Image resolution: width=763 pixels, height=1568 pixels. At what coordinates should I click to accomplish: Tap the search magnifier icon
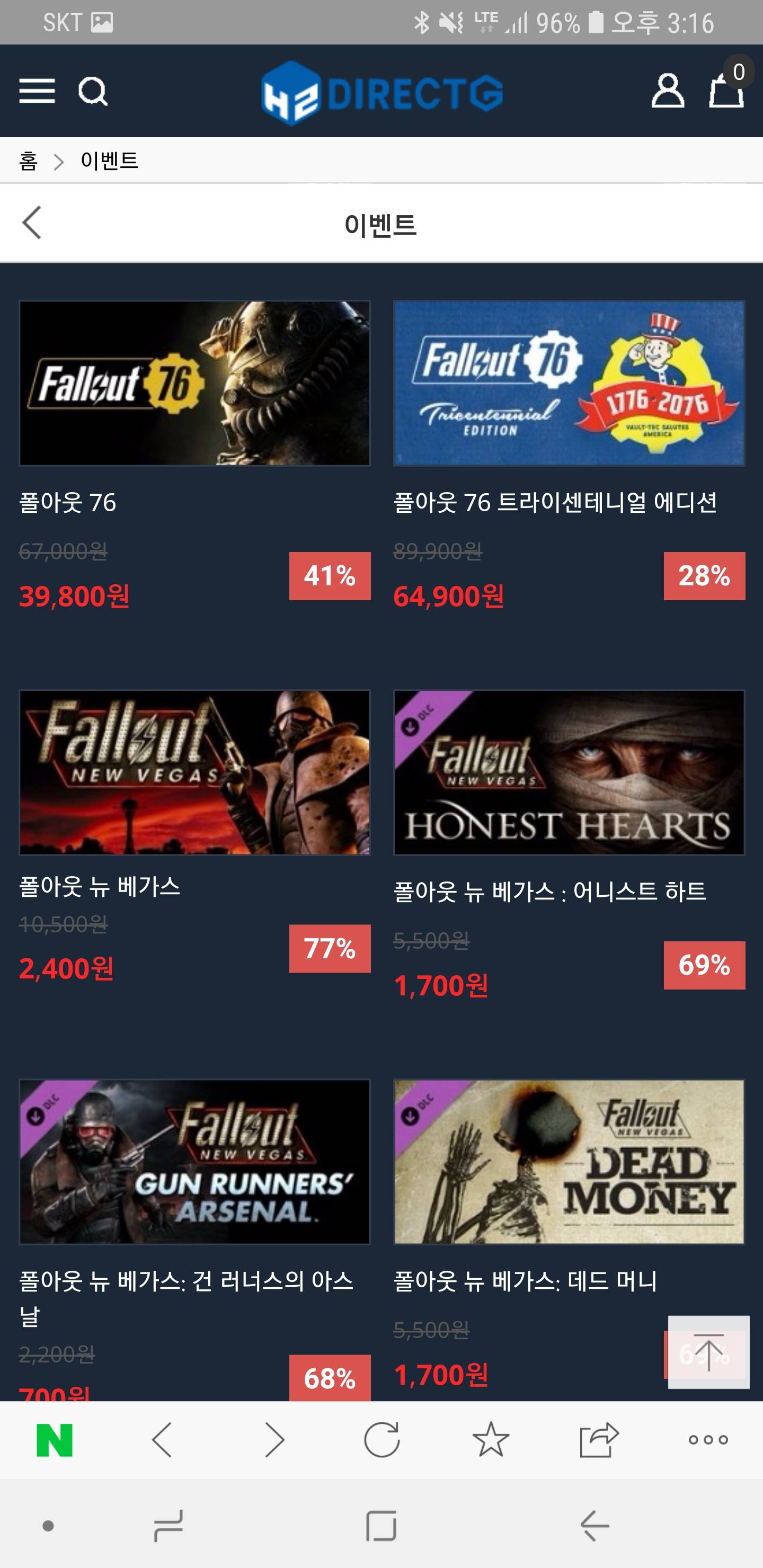[93, 91]
